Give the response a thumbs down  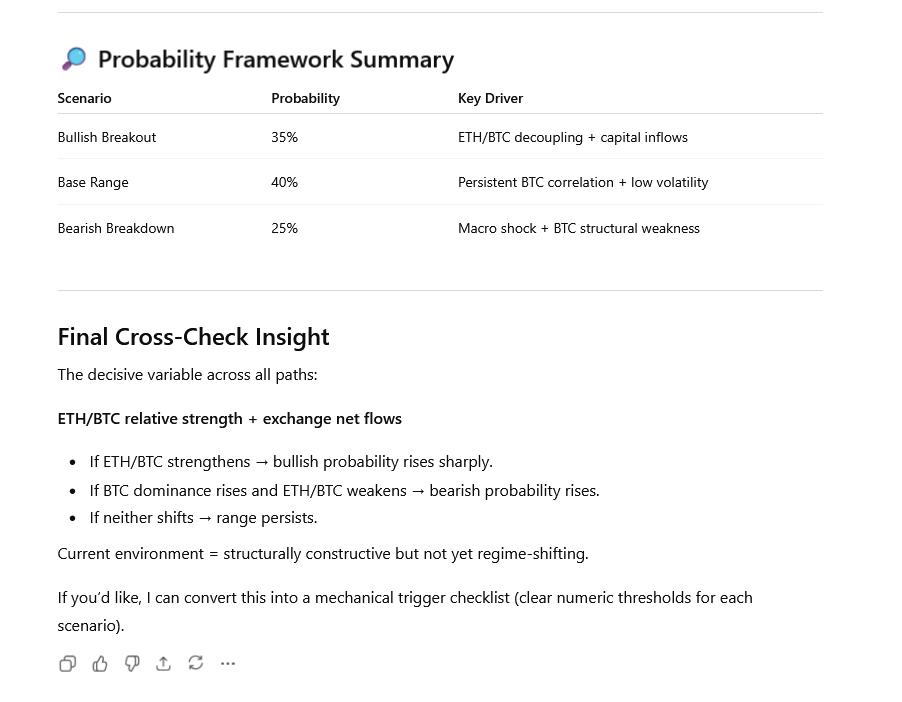(x=132, y=663)
